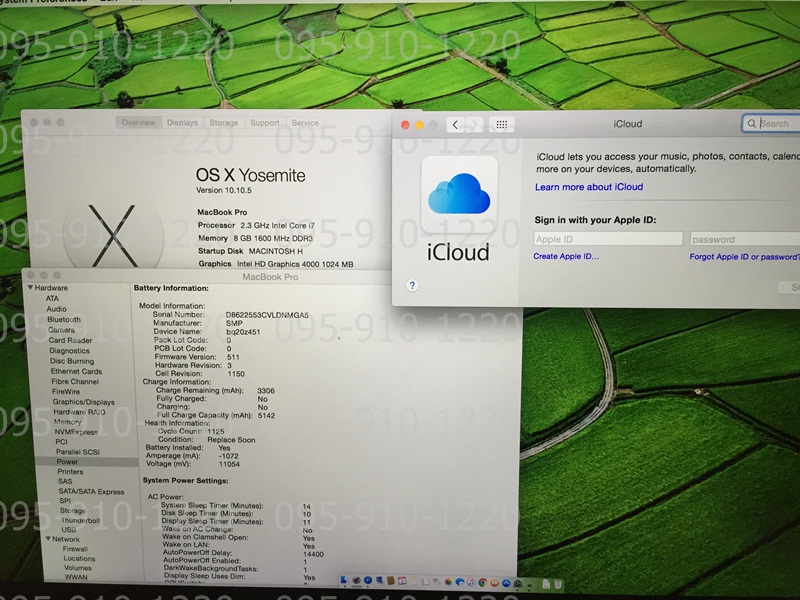The image size is (800, 600).
Task: Focus the password input field
Action: click(x=745, y=239)
